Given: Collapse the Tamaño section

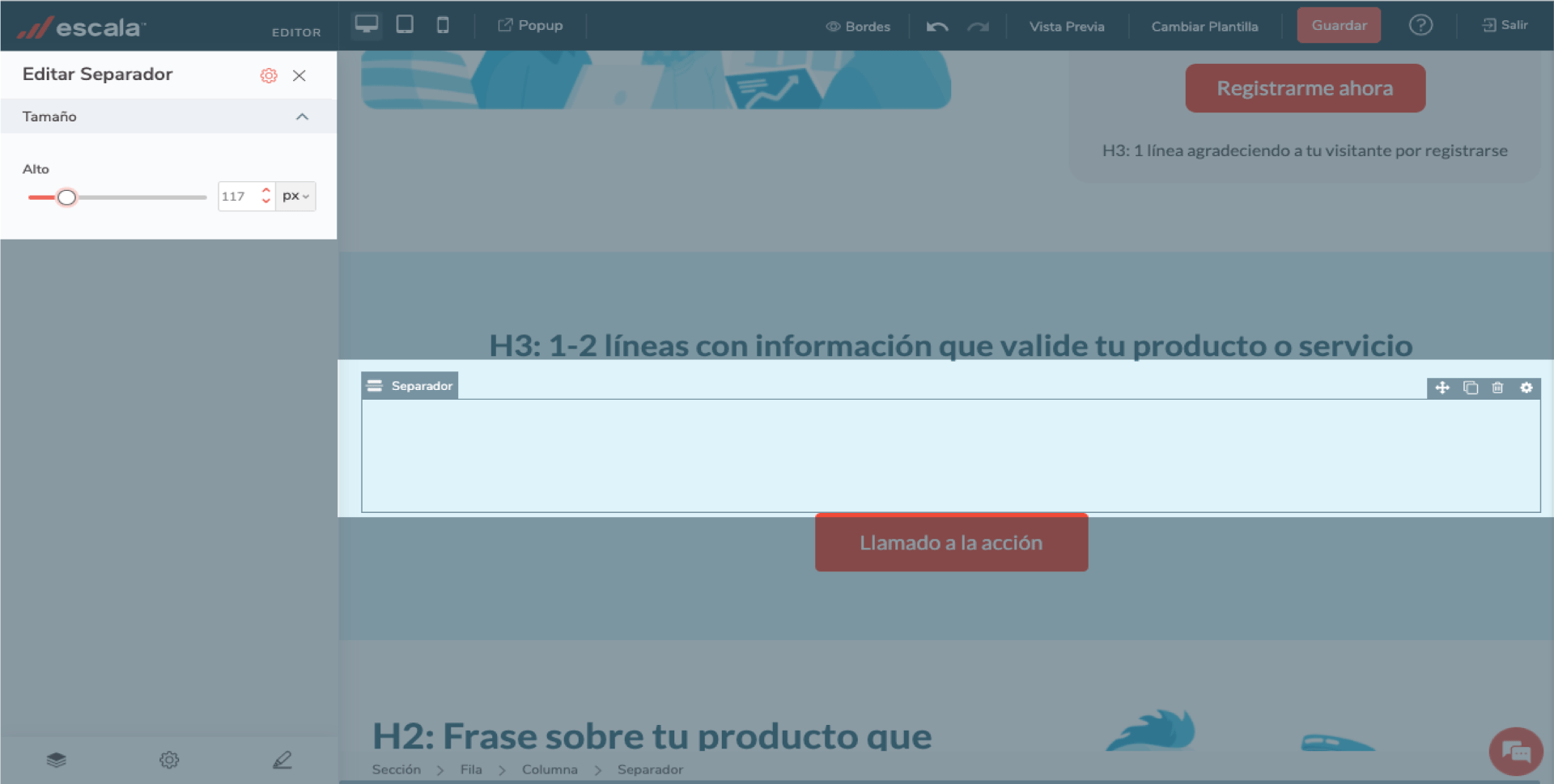Looking at the screenshot, I should point(302,116).
